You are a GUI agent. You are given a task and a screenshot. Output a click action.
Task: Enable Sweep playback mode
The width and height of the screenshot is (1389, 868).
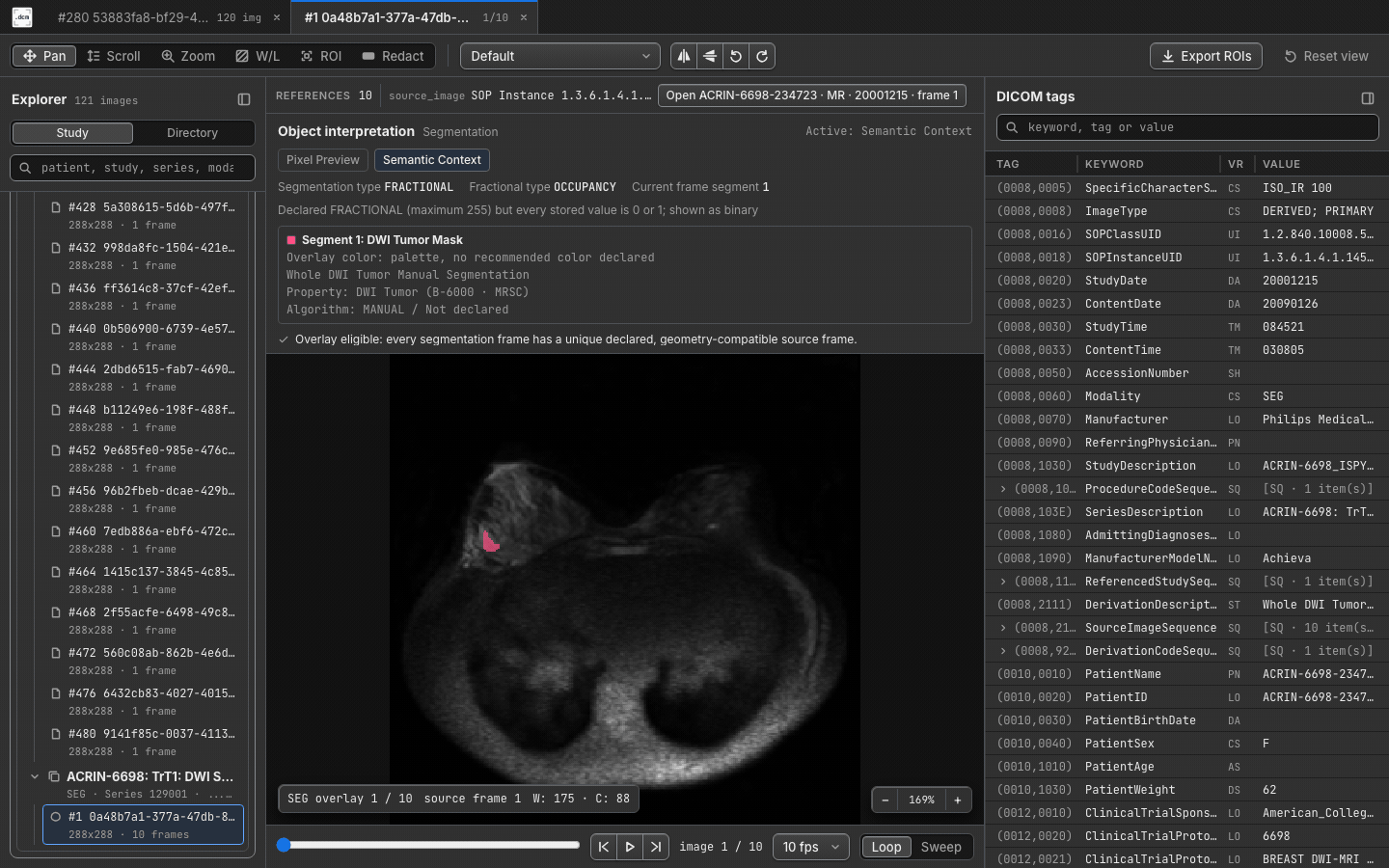click(941, 847)
